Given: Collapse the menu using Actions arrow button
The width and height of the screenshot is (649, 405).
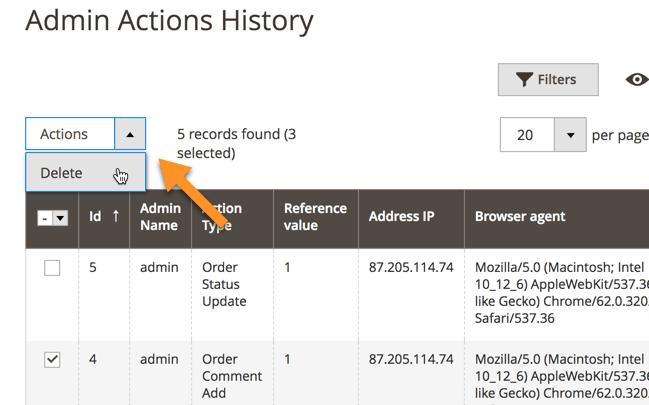Looking at the screenshot, I should 130,134.
